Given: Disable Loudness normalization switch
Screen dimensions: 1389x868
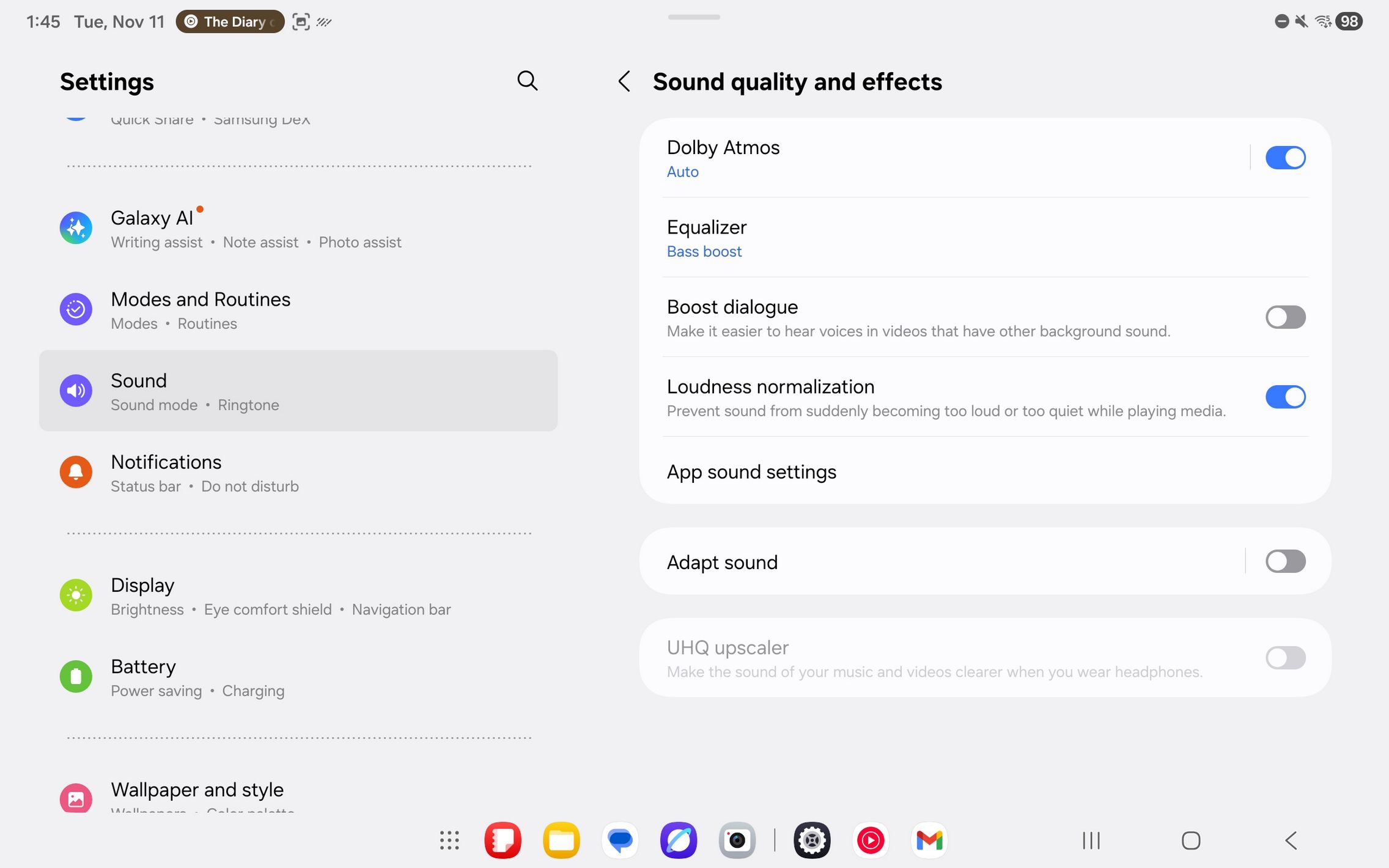Looking at the screenshot, I should tap(1285, 397).
